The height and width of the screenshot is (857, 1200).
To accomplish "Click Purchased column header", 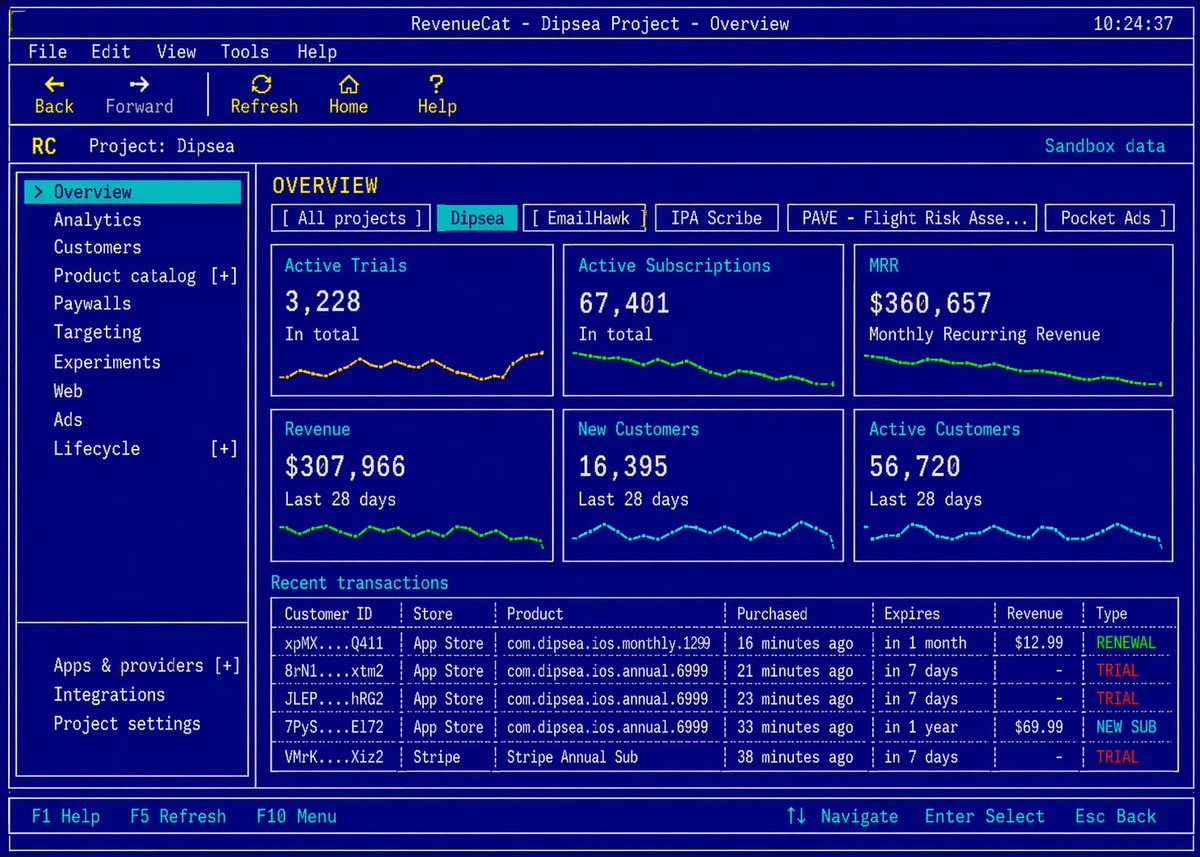I will [x=772, y=614].
